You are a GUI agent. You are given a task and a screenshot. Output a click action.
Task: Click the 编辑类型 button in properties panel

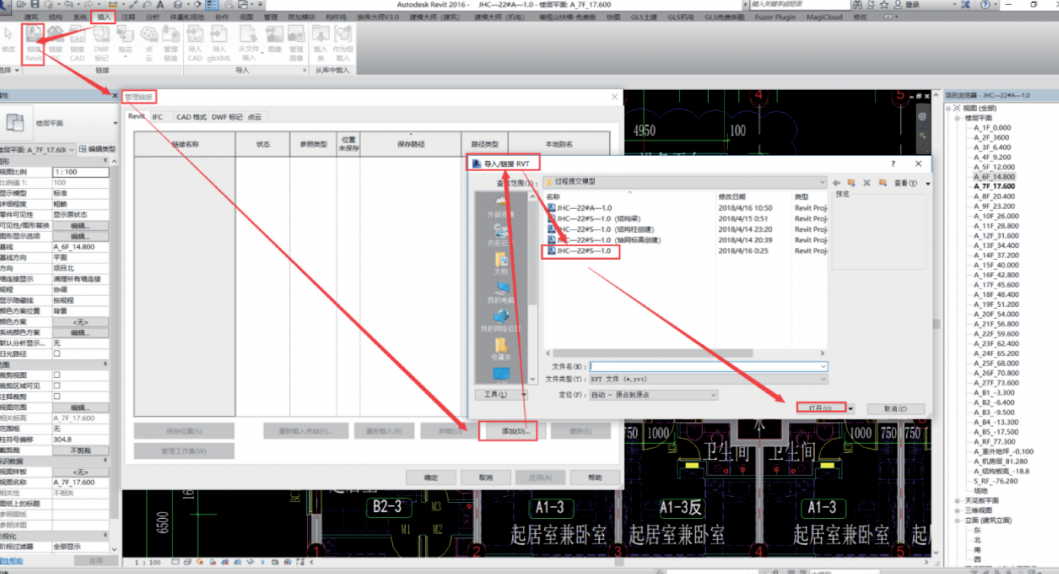tap(97, 149)
